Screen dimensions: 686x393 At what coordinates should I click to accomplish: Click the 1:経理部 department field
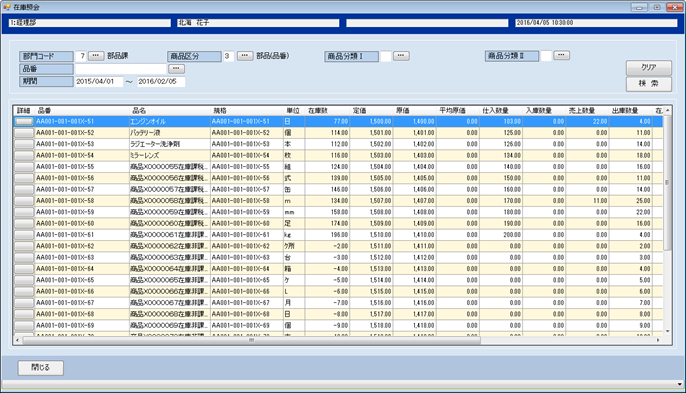coord(90,23)
